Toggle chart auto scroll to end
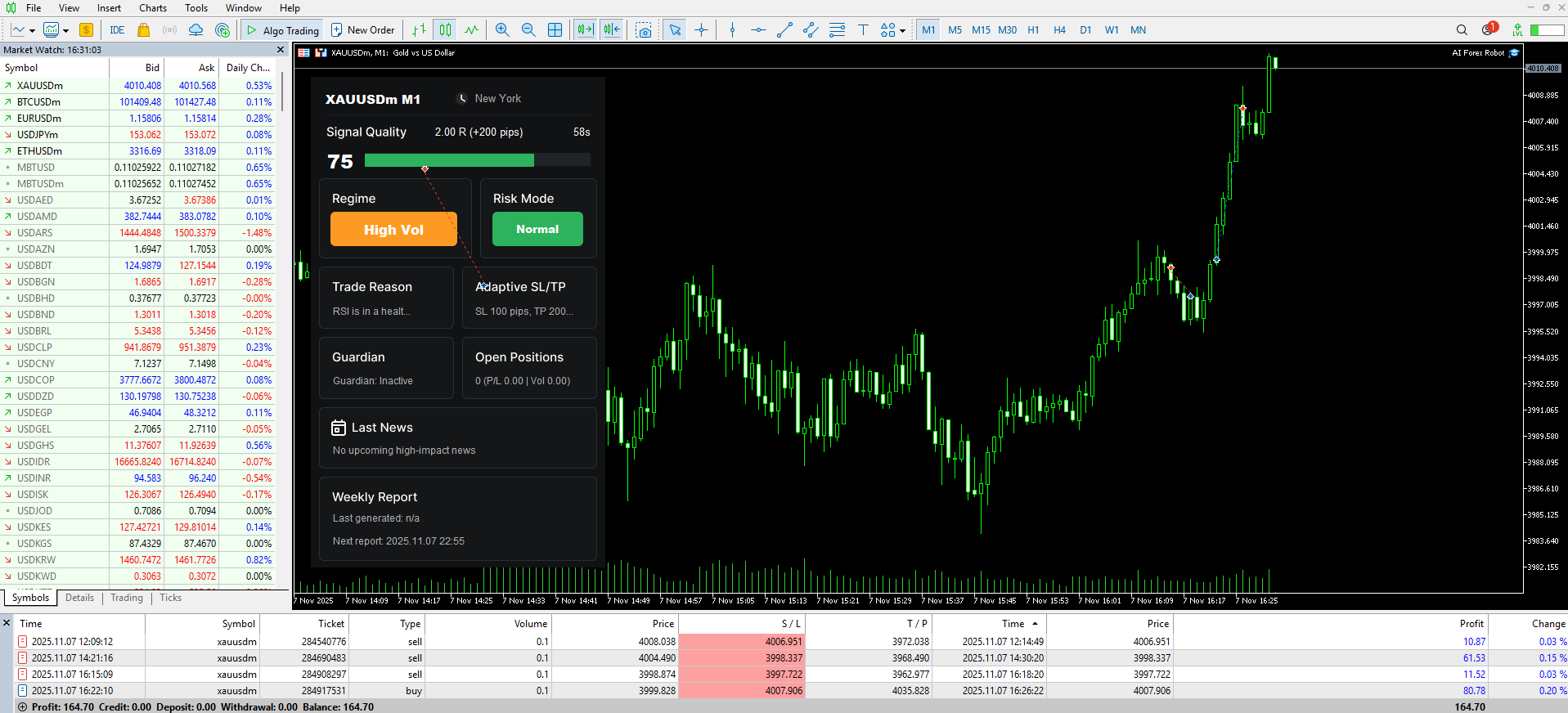 coord(585,30)
